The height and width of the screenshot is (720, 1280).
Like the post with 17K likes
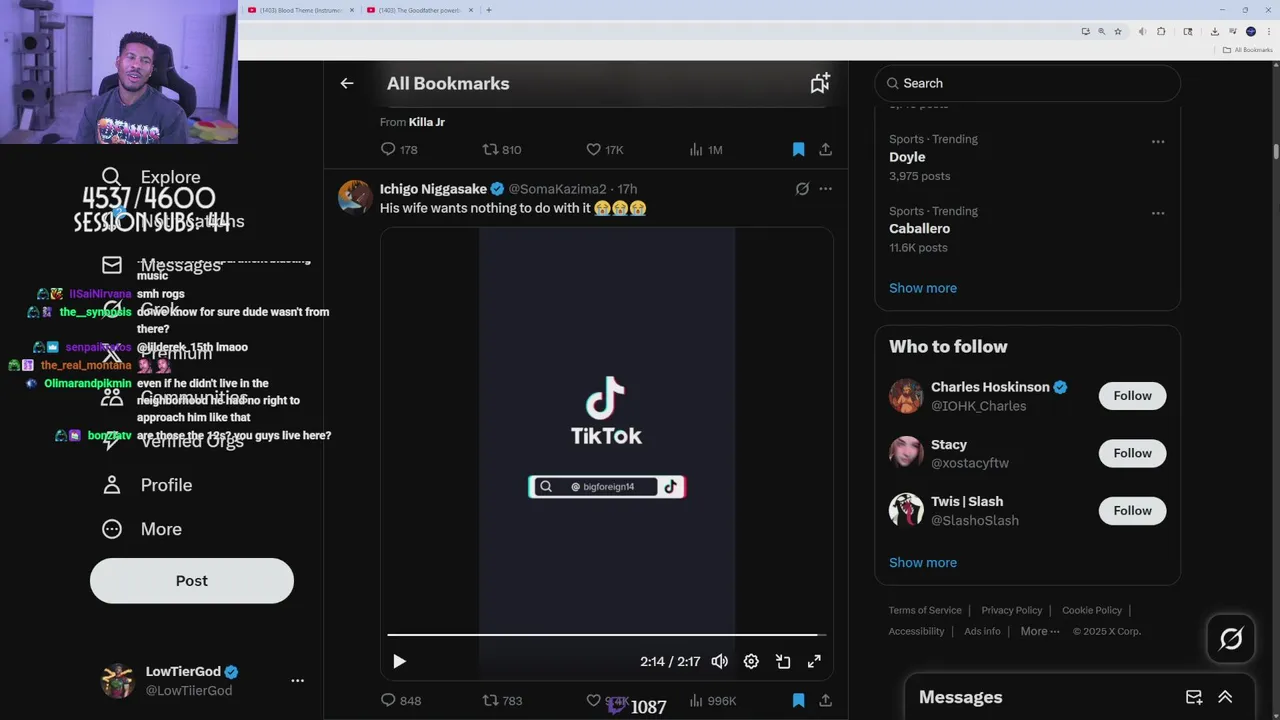click(x=604, y=150)
